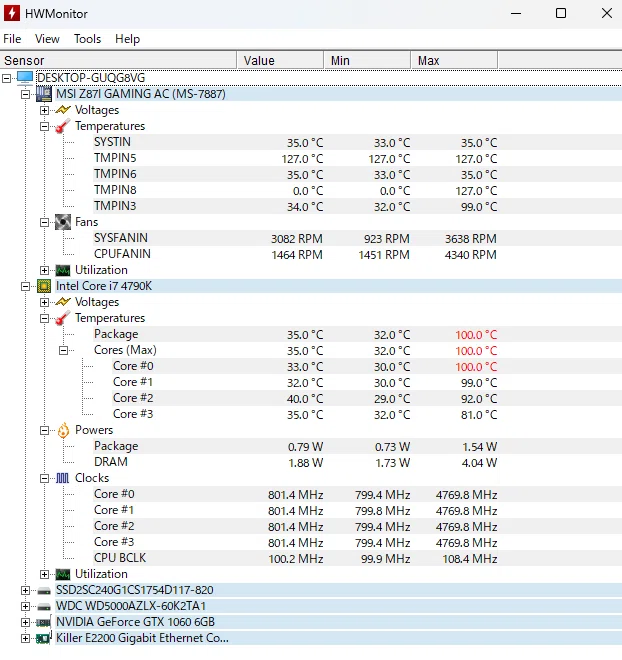Collapse the Clocks node
This screenshot has width=622, height=660.
(44, 478)
